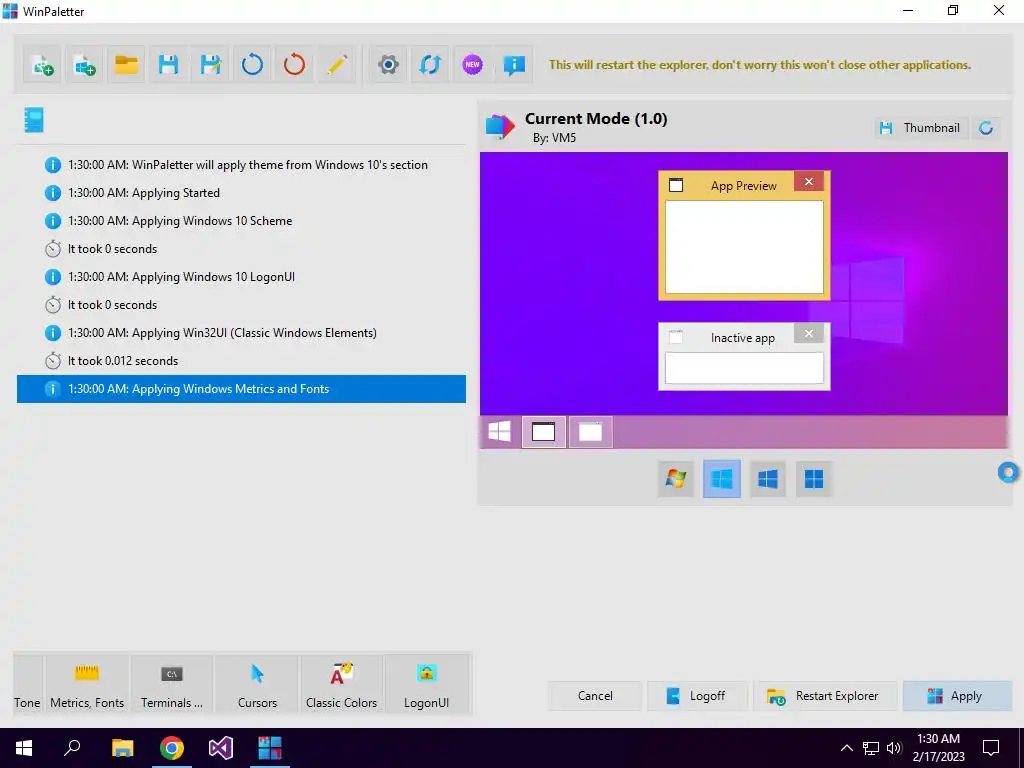Click the Cancel button
Viewport: 1024px width, 768px height.
pos(595,696)
